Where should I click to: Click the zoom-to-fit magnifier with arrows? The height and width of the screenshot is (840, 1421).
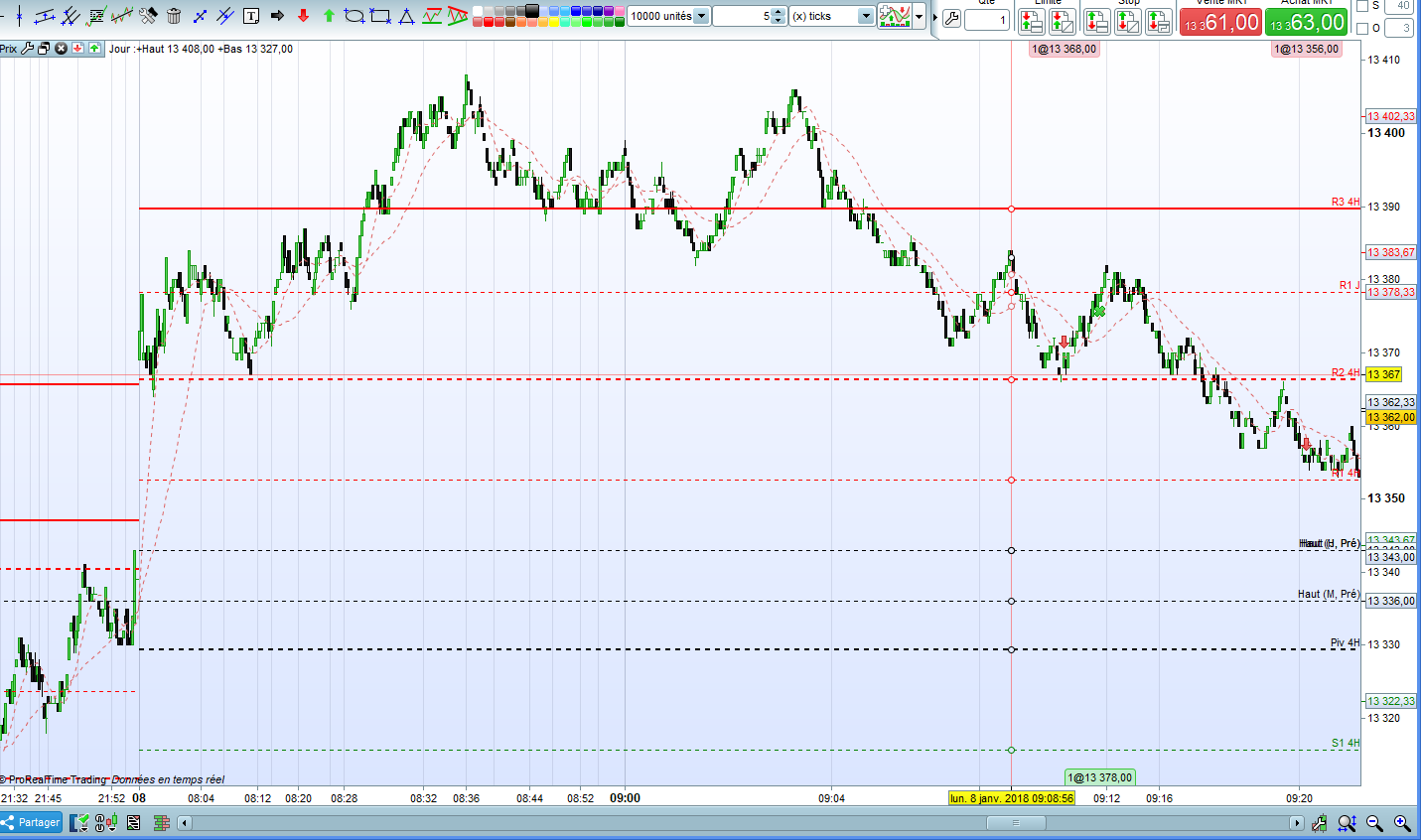1347,823
